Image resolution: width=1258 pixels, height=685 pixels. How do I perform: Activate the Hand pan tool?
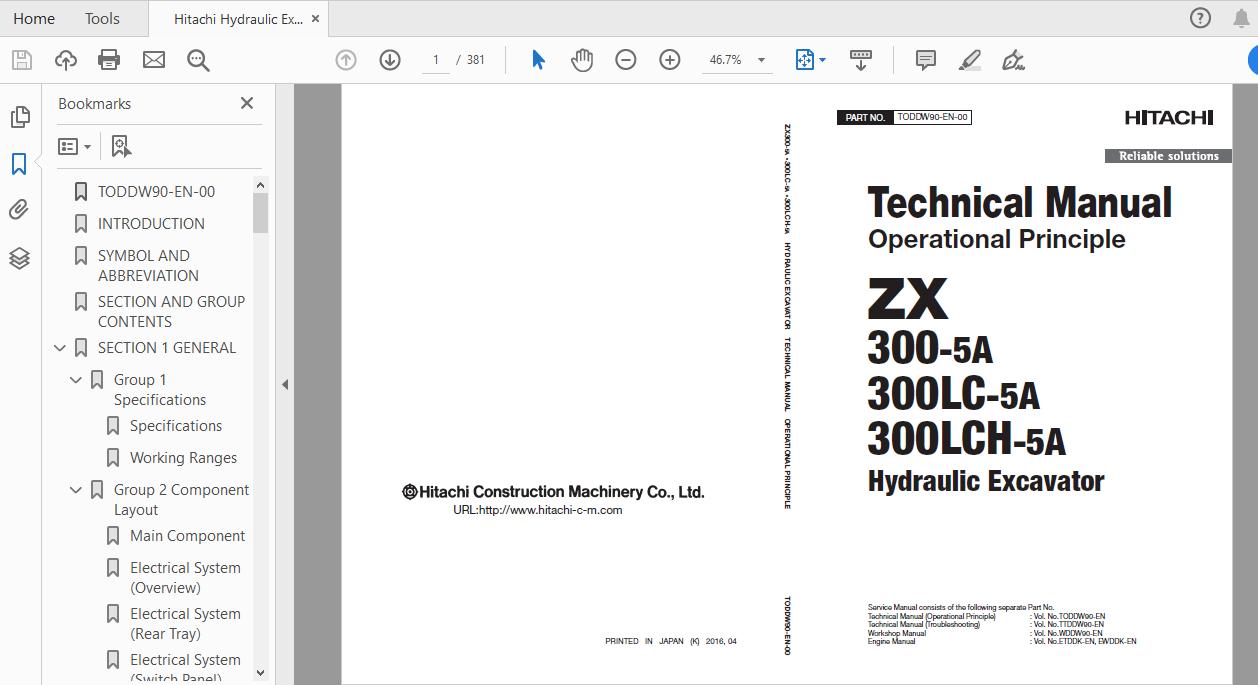(582, 60)
